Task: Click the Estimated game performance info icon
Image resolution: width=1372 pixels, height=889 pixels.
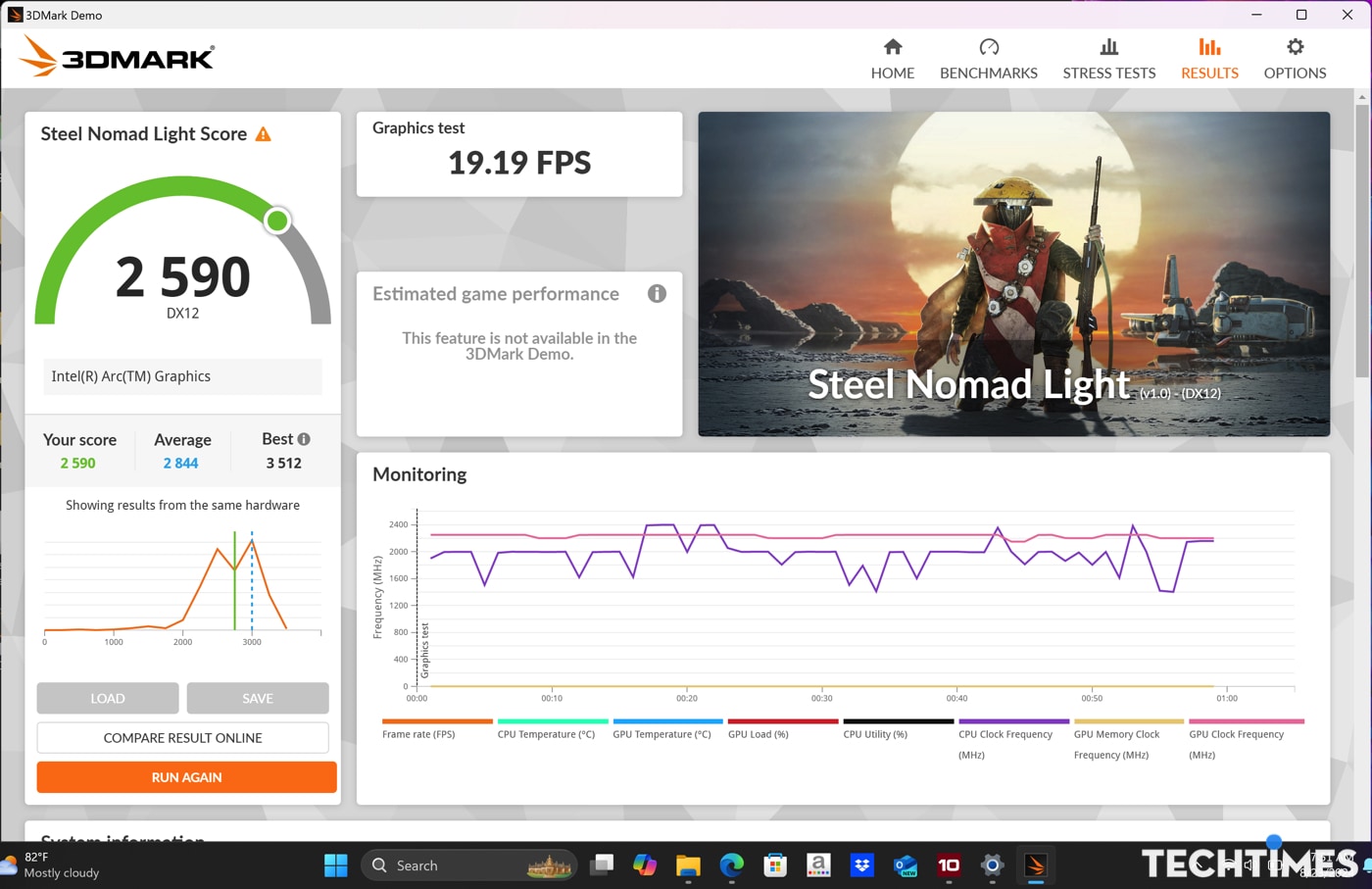Action: point(657,293)
